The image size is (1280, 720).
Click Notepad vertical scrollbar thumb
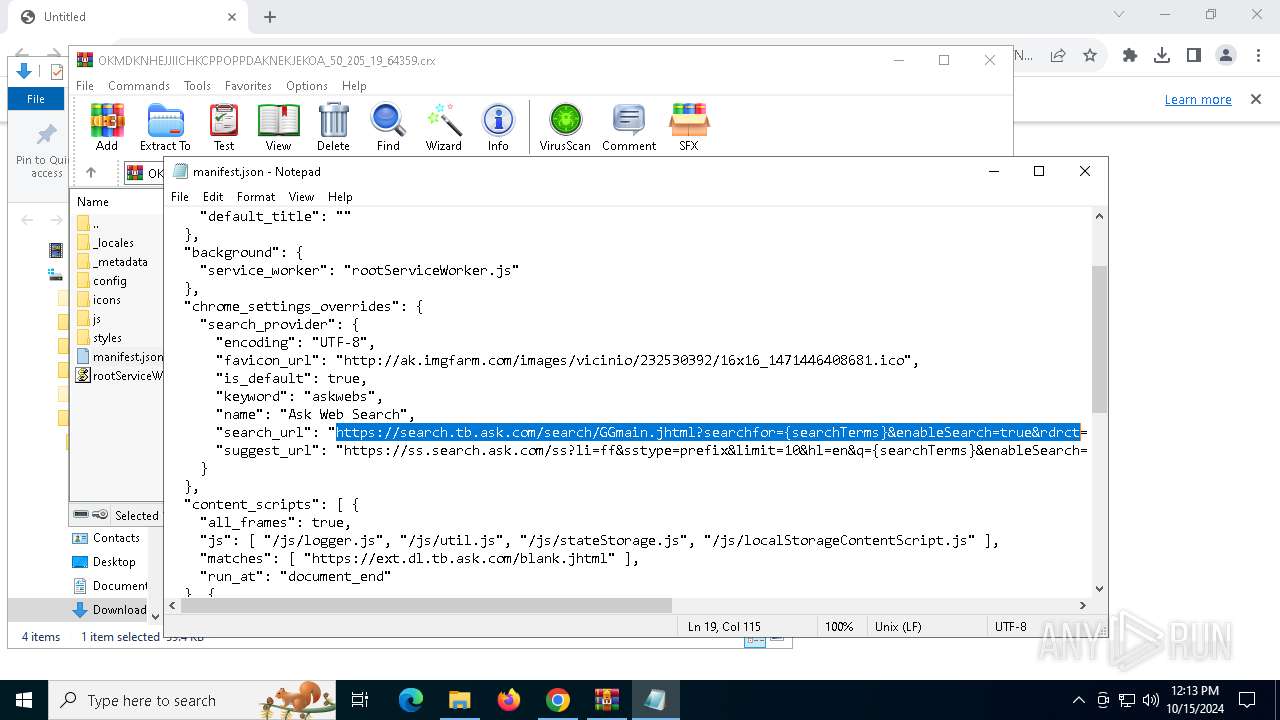pos(1099,339)
